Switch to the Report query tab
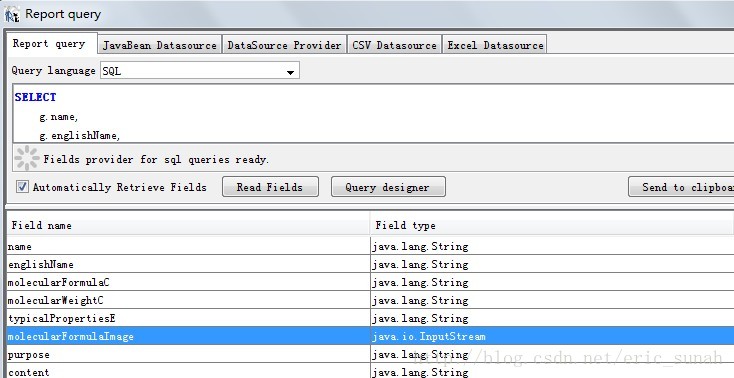This screenshot has height=378, width=734. (51, 44)
